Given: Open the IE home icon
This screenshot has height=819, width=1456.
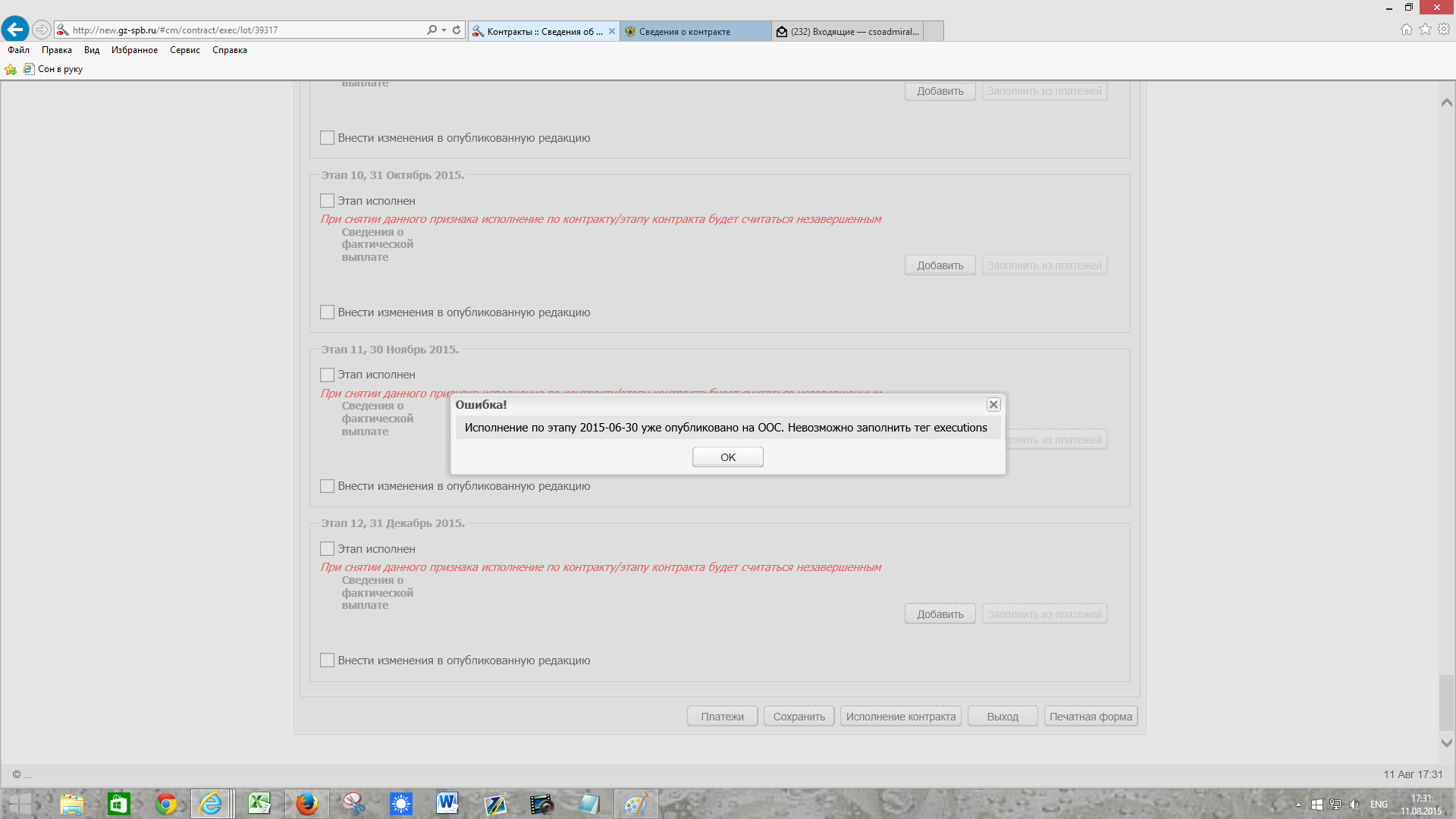Looking at the screenshot, I should click(1406, 30).
